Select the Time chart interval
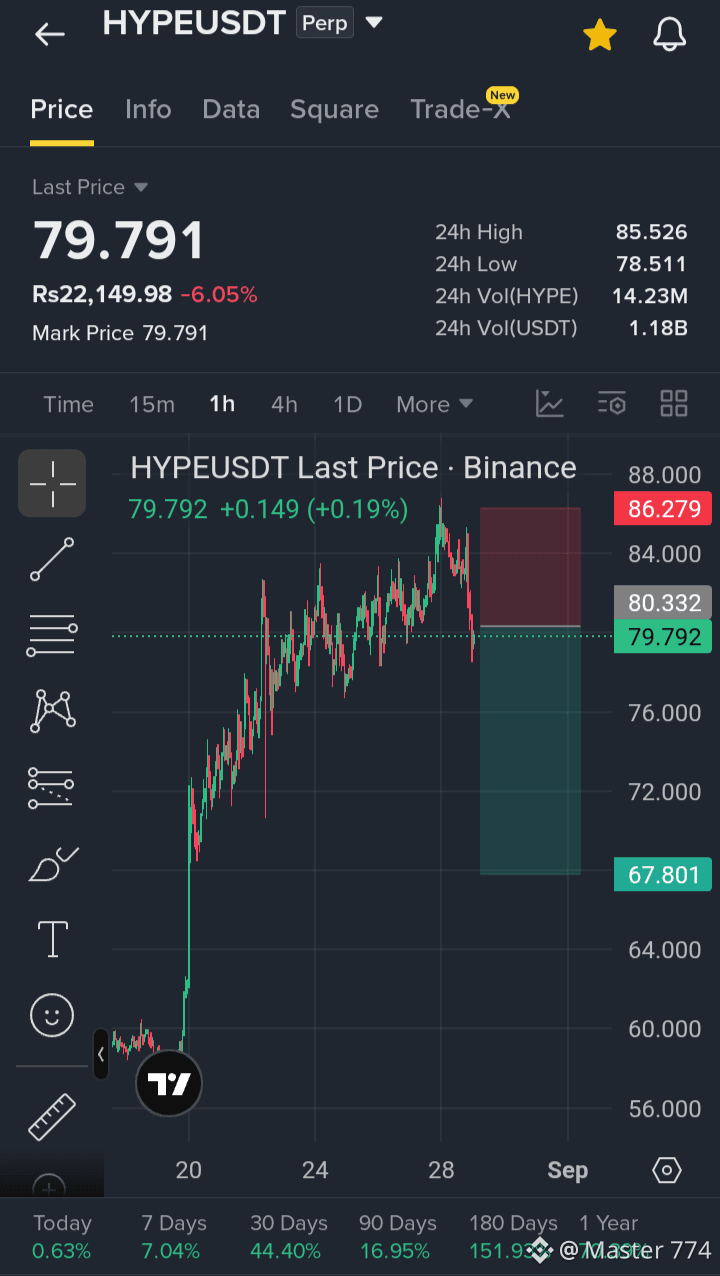 click(68, 404)
